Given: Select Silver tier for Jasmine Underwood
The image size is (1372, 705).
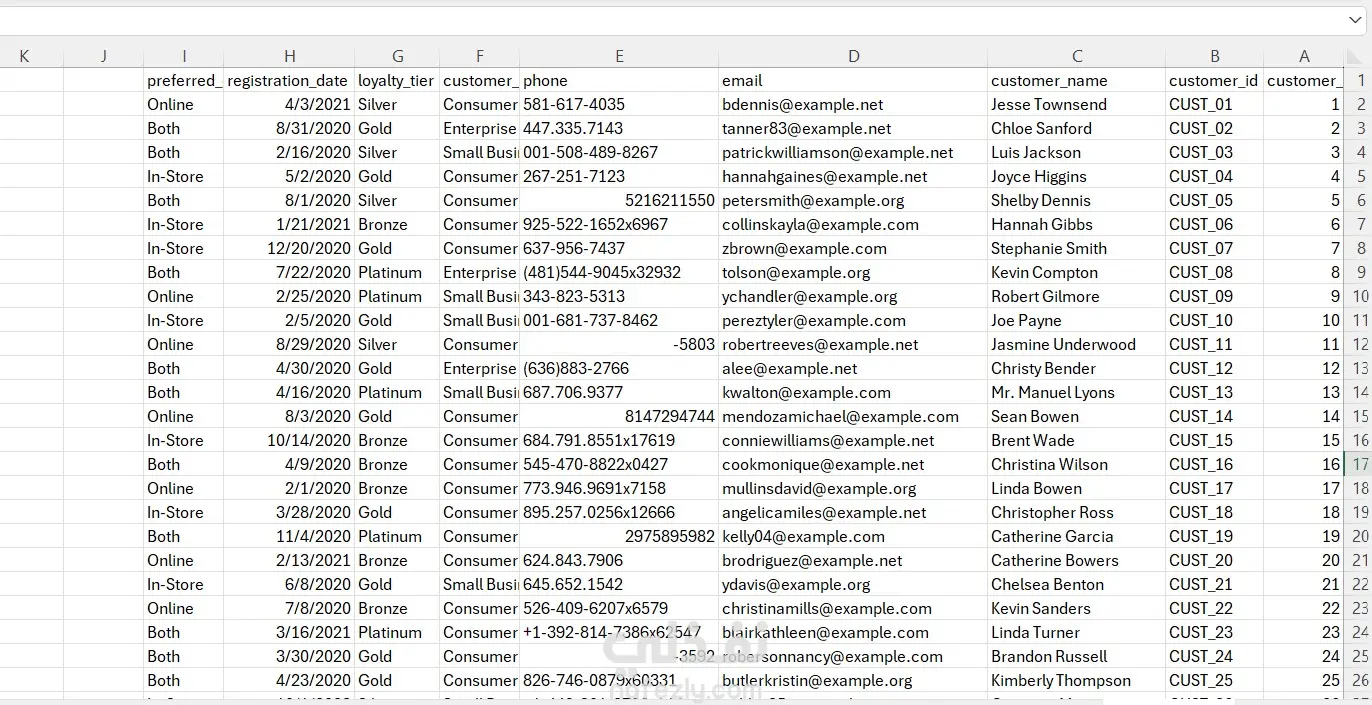Looking at the screenshot, I should 398,345.
